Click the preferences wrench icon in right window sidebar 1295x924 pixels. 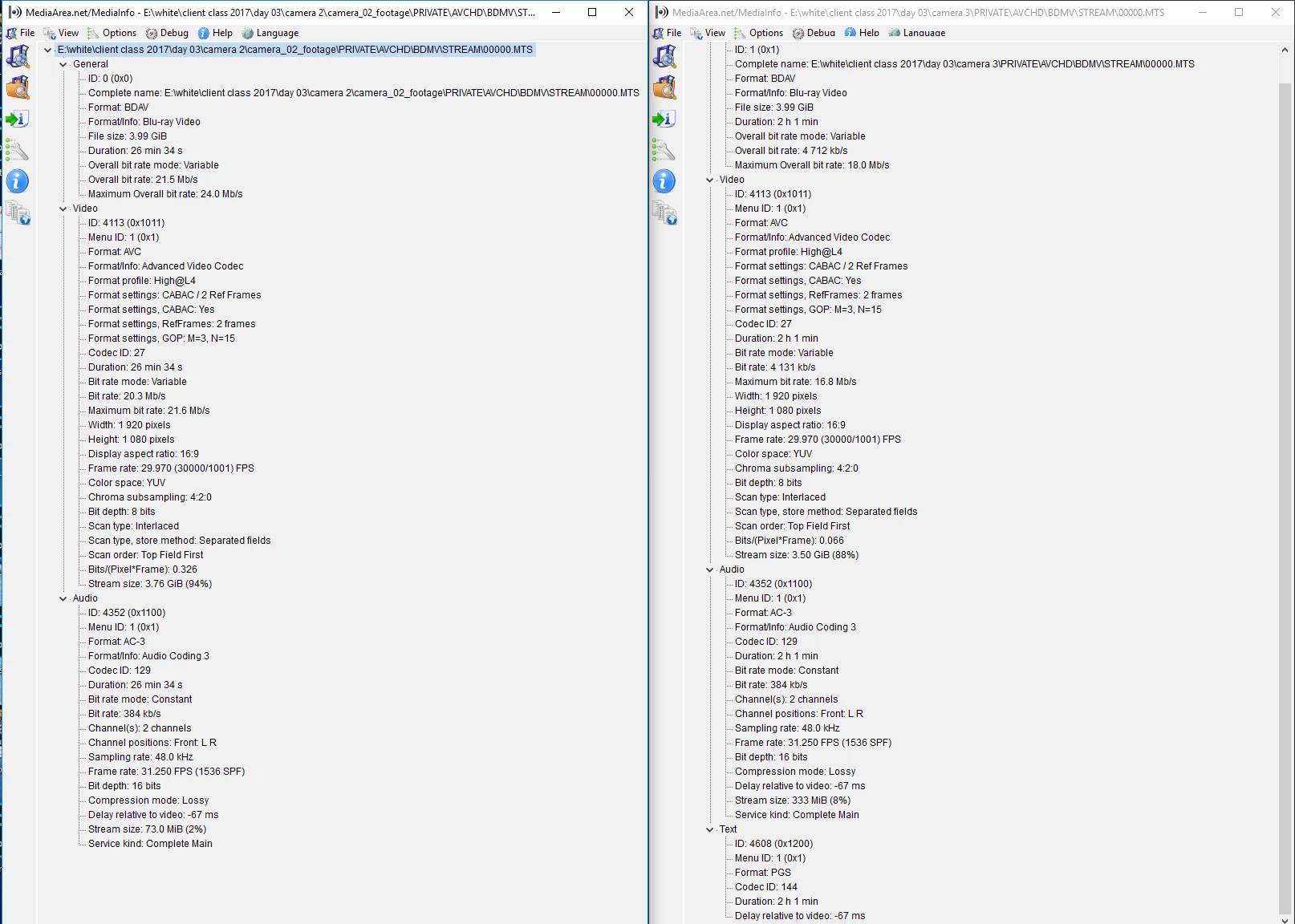point(664,150)
